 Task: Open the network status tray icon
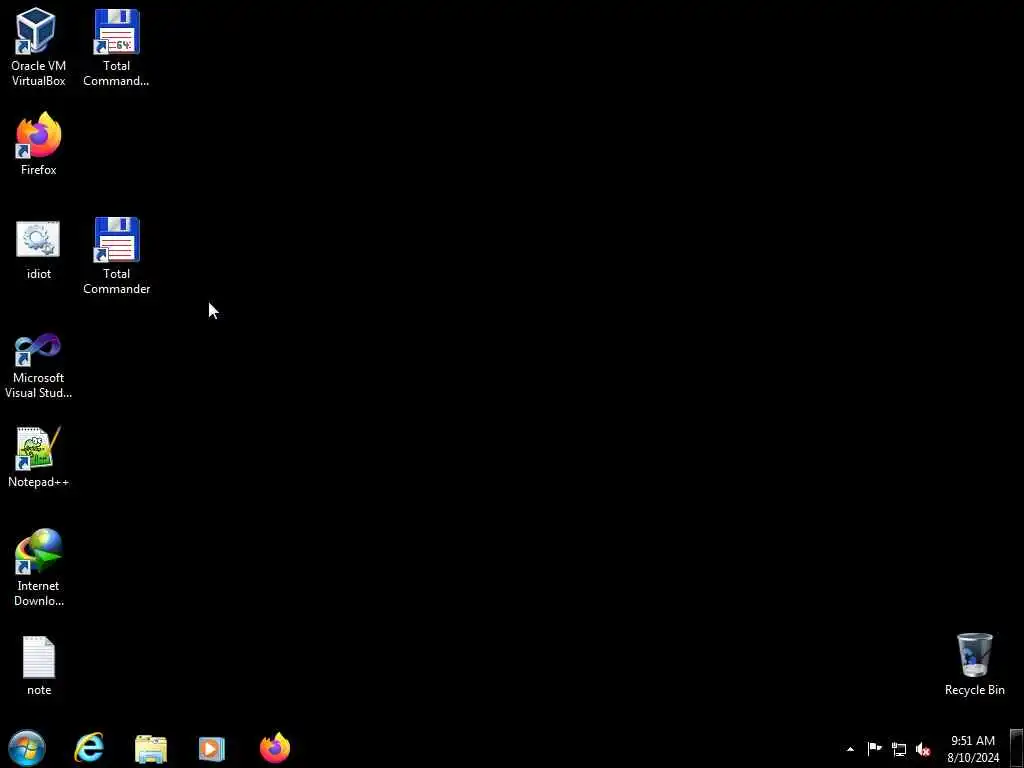pos(899,749)
